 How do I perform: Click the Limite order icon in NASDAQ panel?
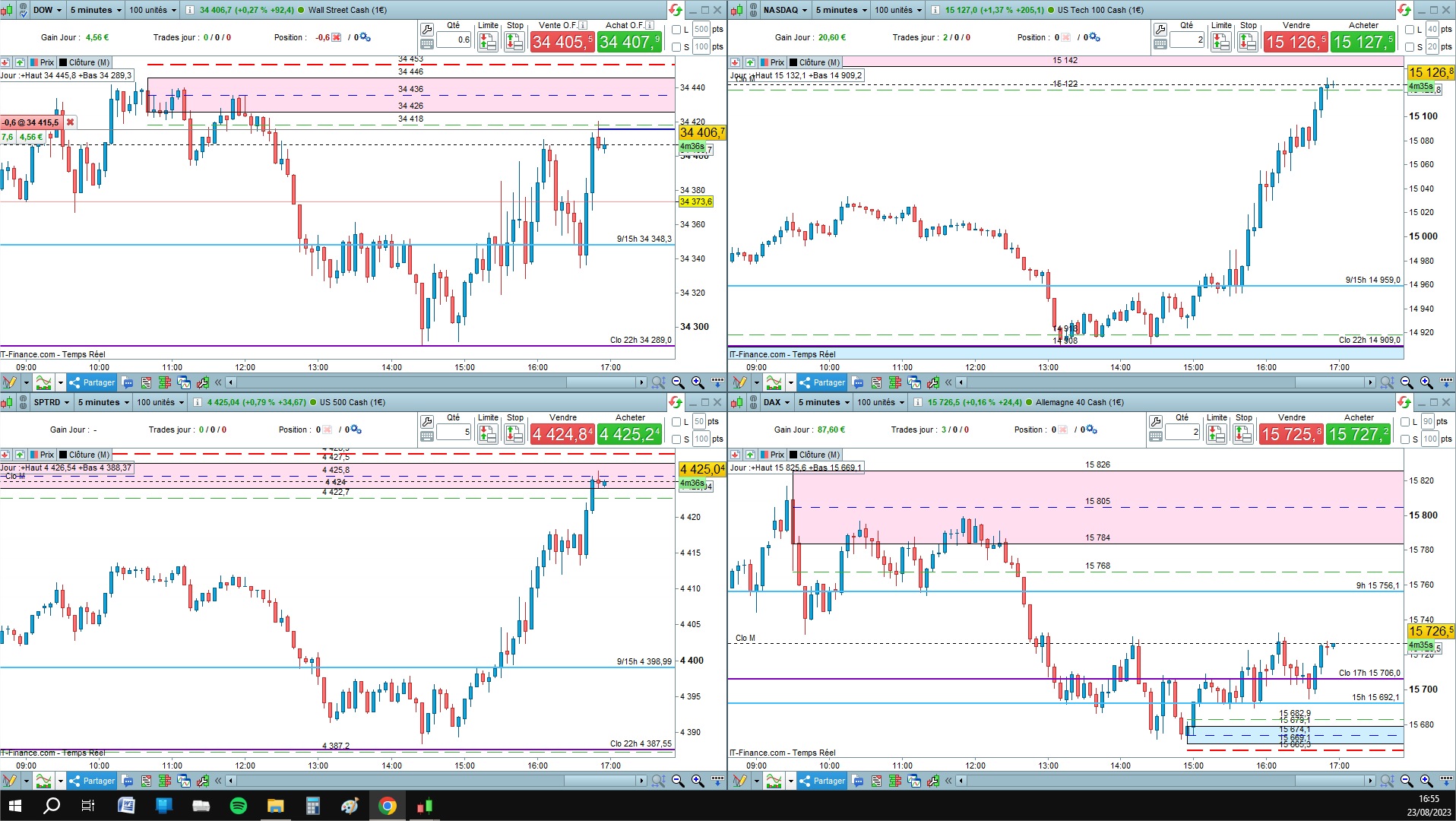point(1220,43)
